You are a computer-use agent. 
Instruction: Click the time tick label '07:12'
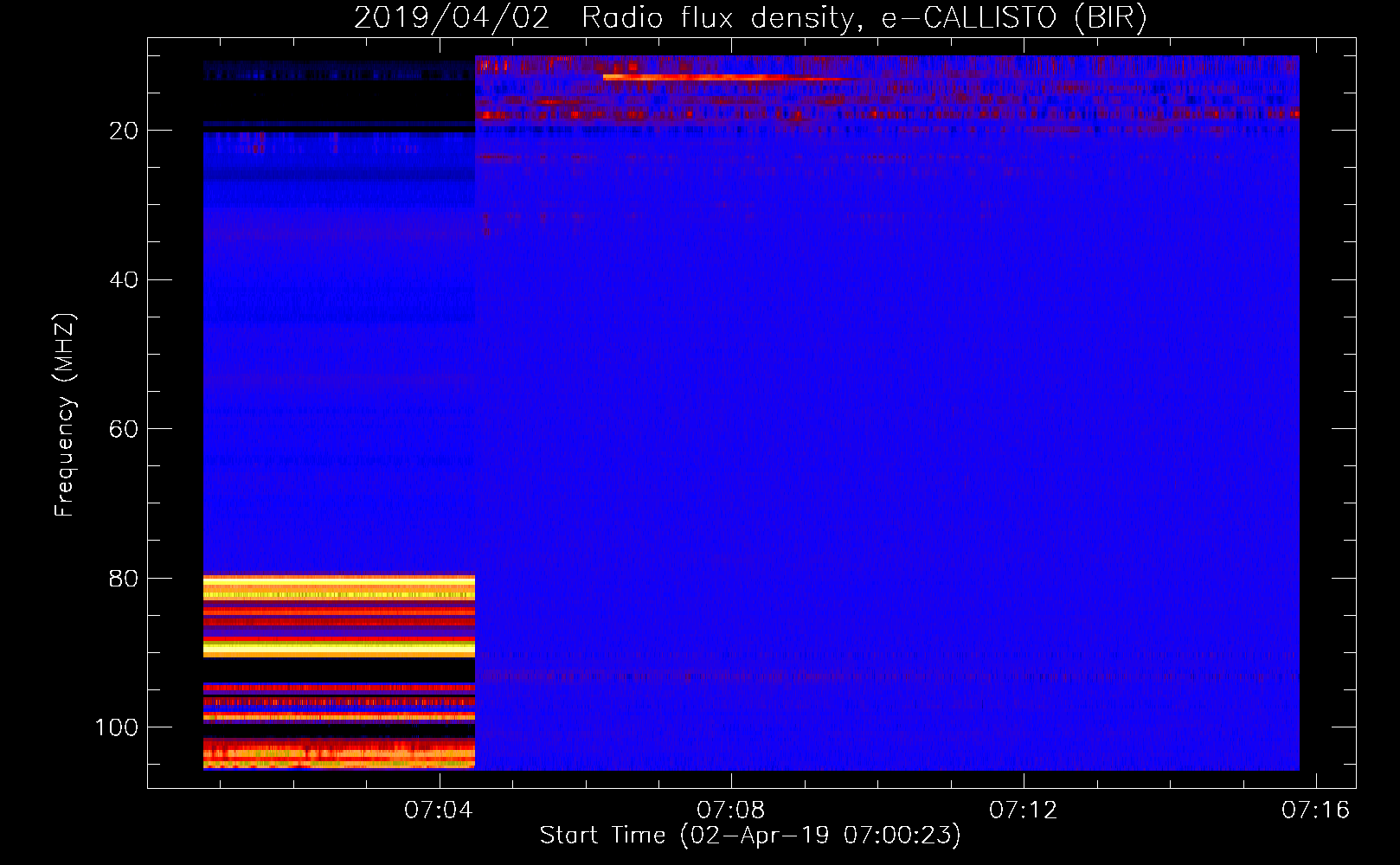tap(1024, 810)
